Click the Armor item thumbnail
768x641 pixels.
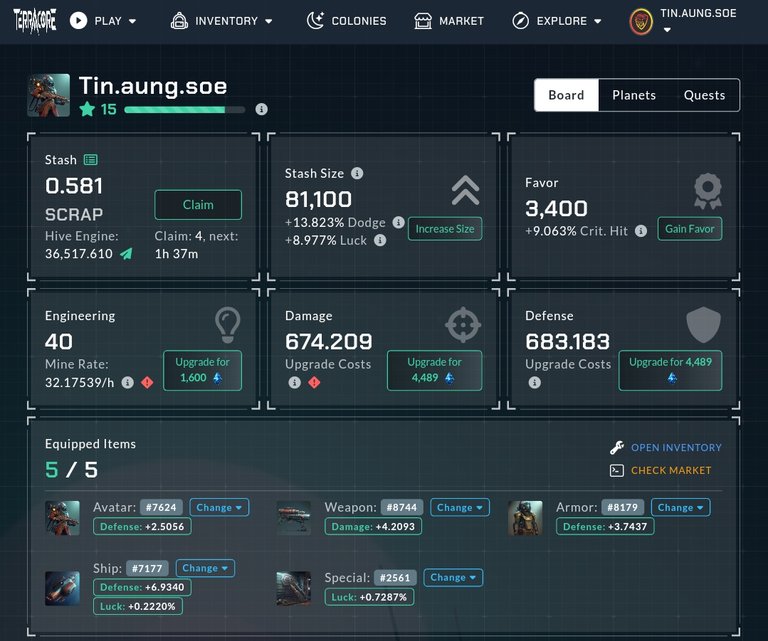[x=525, y=518]
